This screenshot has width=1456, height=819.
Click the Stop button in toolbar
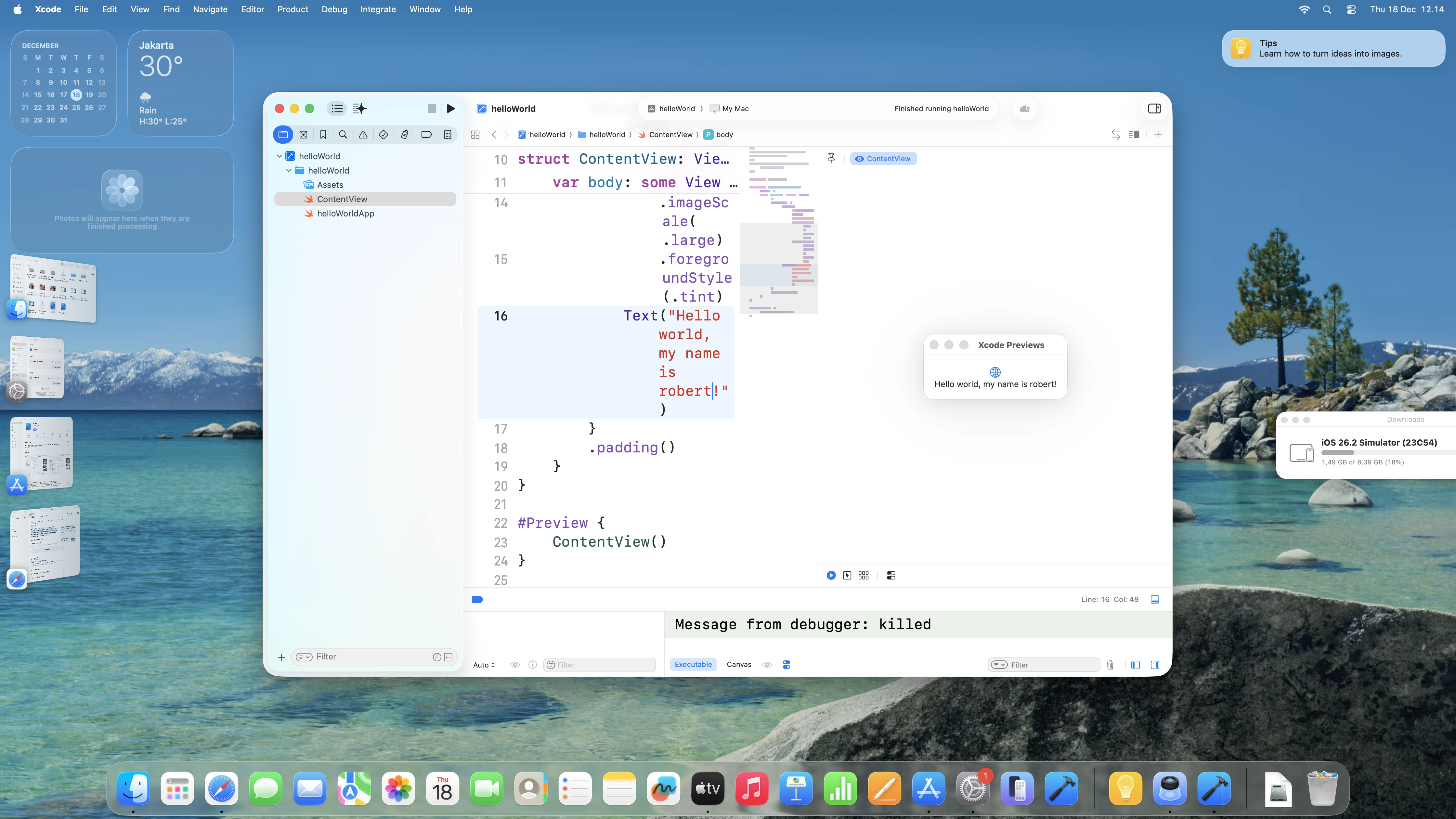click(432, 109)
